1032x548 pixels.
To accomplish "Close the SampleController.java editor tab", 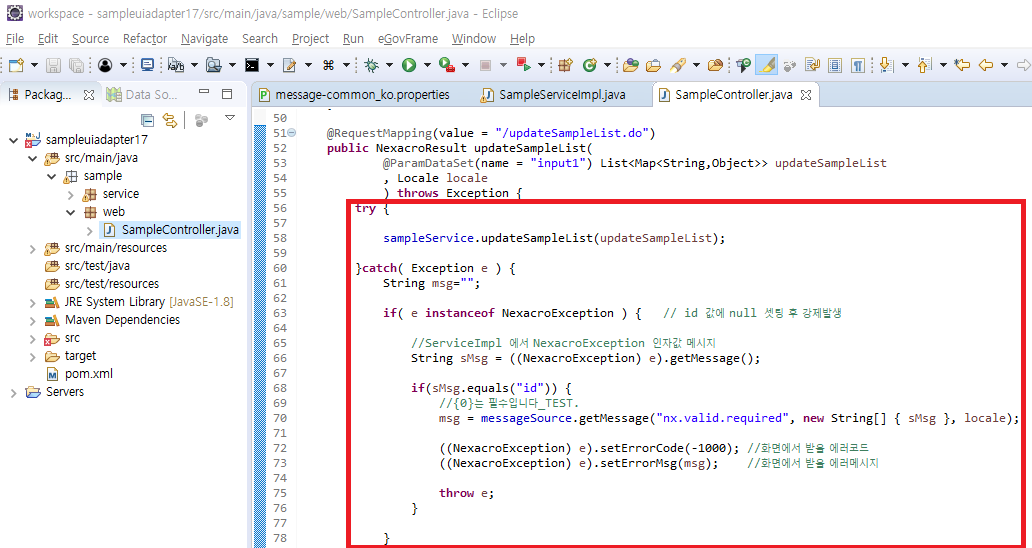I will click(x=805, y=95).
